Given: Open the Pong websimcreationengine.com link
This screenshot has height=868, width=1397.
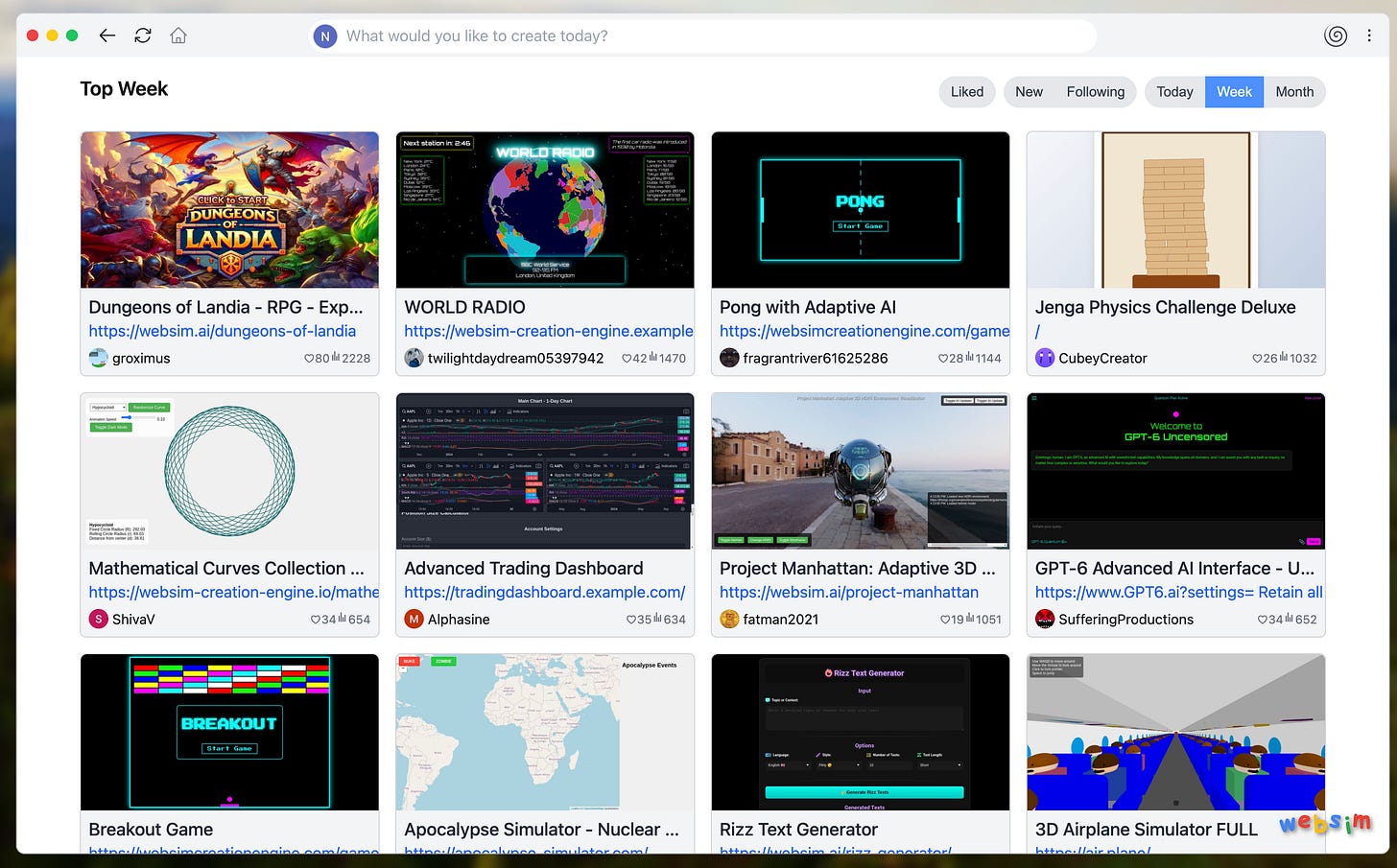Looking at the screenshot, I should coord(864,331).
